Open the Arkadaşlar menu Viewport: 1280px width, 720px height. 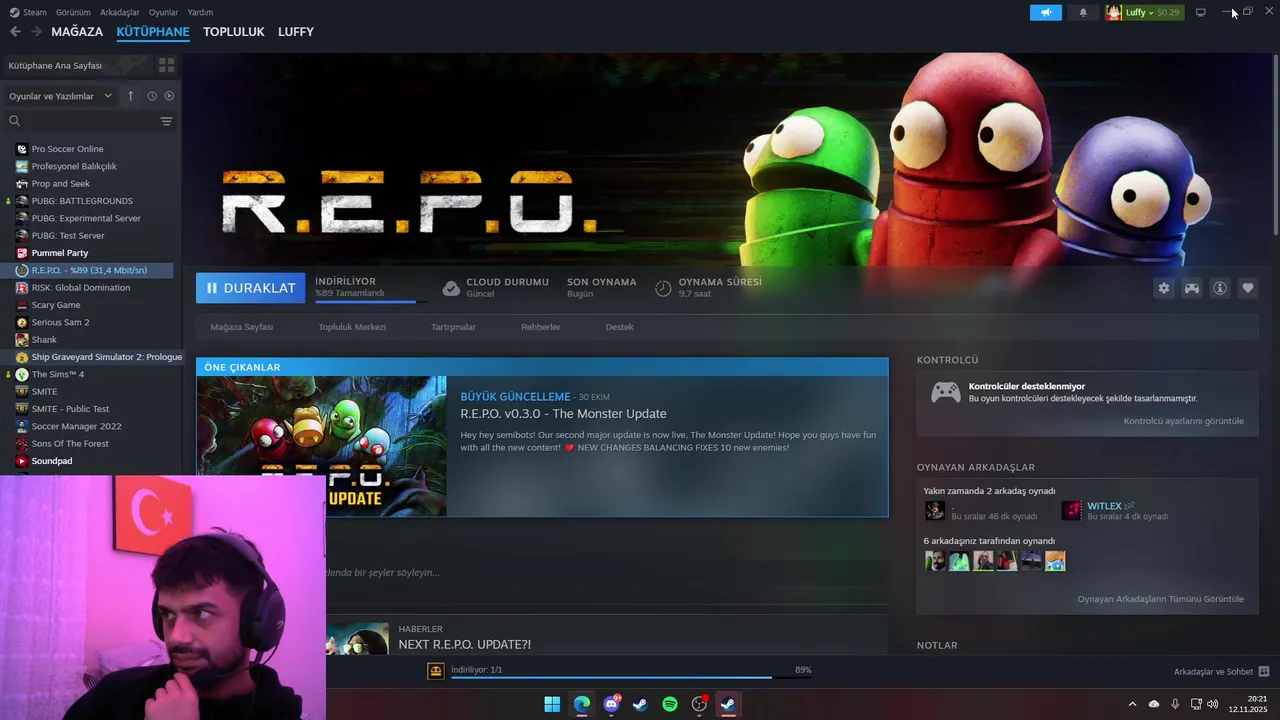pos(120,12)
